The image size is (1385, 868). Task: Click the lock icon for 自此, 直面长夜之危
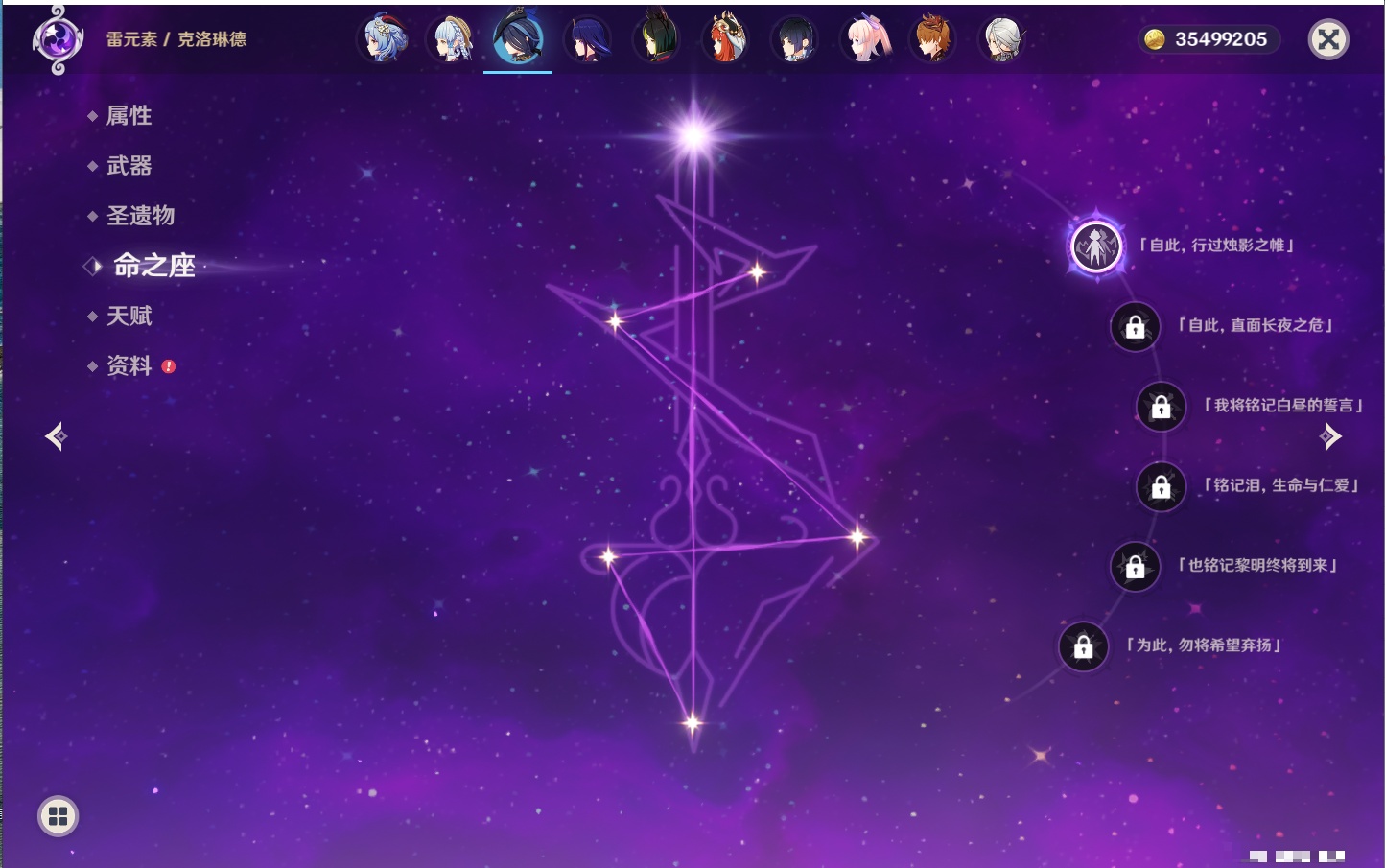coord(1136,327)
